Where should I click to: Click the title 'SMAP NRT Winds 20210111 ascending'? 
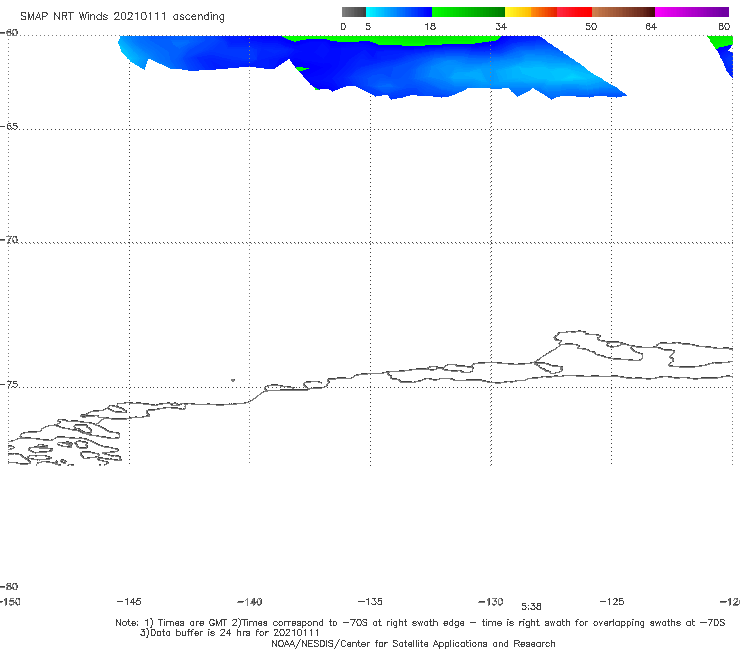click(x=122, y=16)
